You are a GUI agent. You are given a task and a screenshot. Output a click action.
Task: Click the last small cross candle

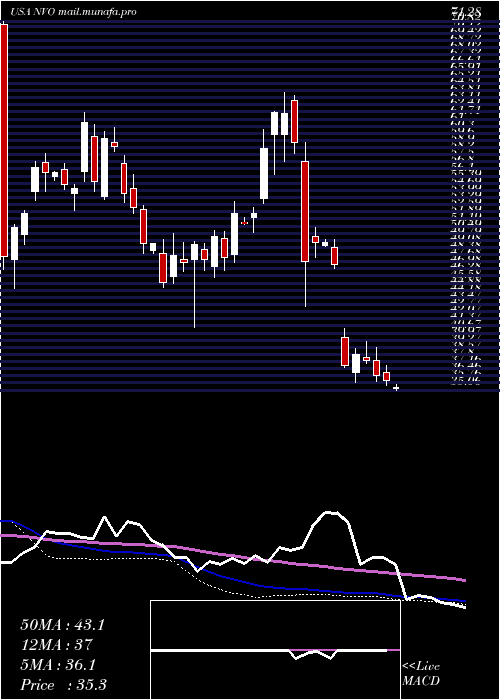(396, 388)
